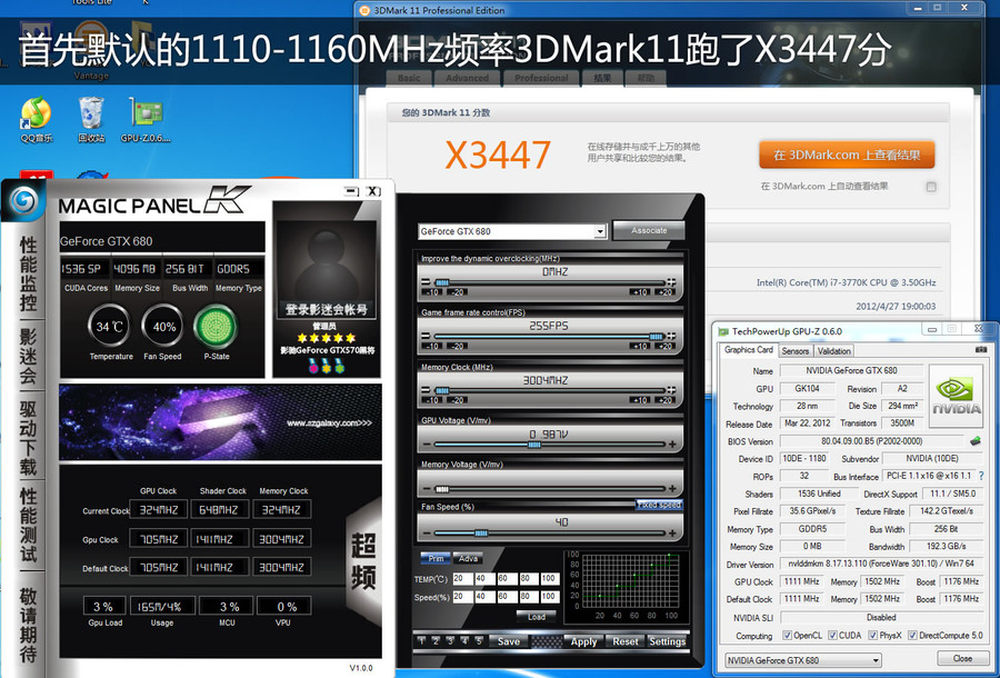Click minus icon on dynamic overclocking slider
1000x678 pixels.
(x=425, y=282)
